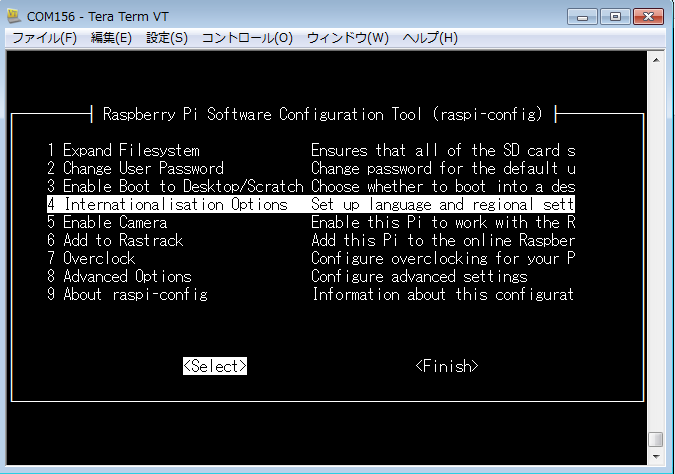Click the scrollbar down arrow
The height and width of the screenshot is (474, 675).
656,457
